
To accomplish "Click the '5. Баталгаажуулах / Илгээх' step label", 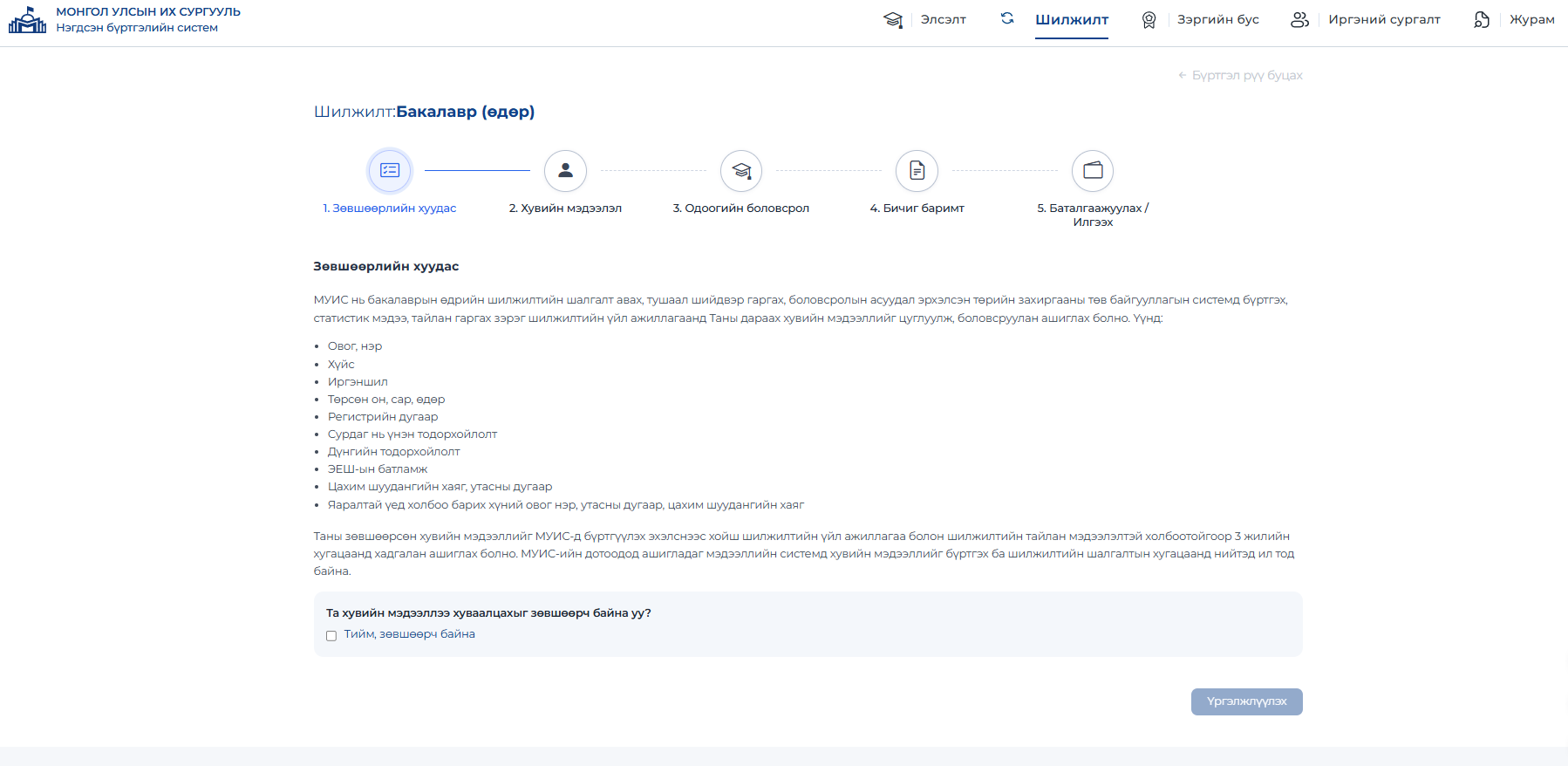I will tap(1093, 215).
